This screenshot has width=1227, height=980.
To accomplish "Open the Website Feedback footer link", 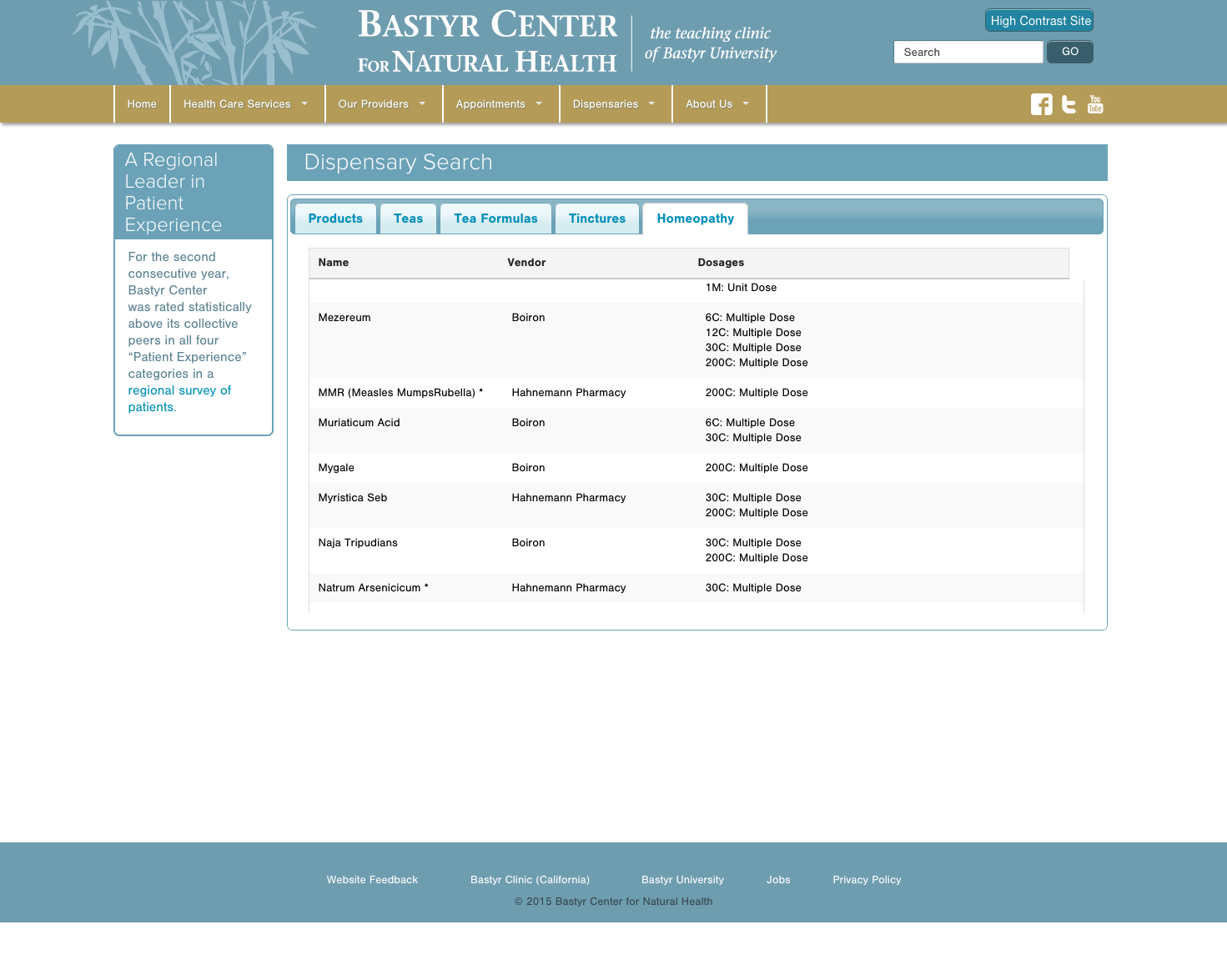I will 372,880.
